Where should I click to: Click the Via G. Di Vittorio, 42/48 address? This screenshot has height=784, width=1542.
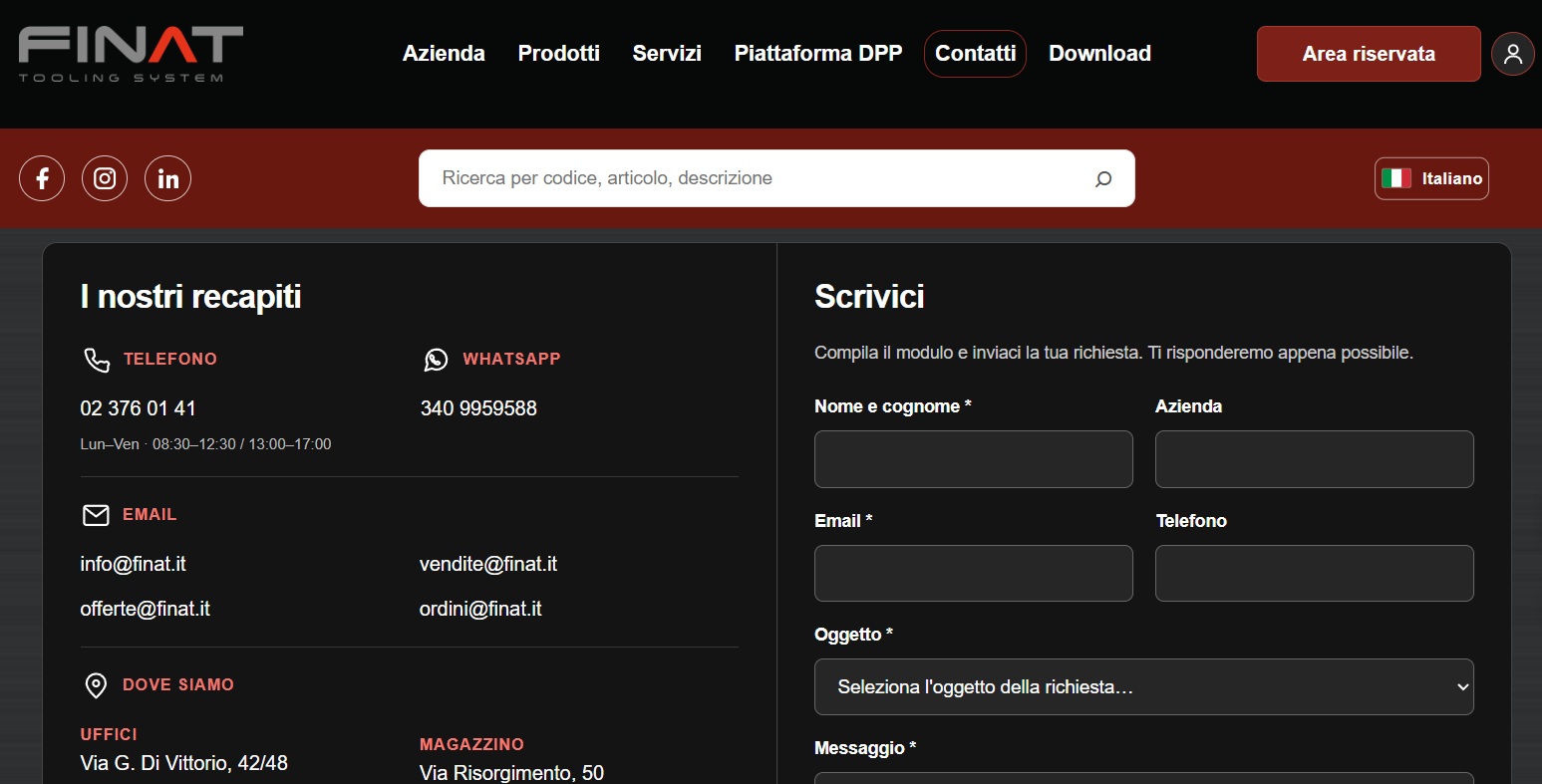coord(184,764)
